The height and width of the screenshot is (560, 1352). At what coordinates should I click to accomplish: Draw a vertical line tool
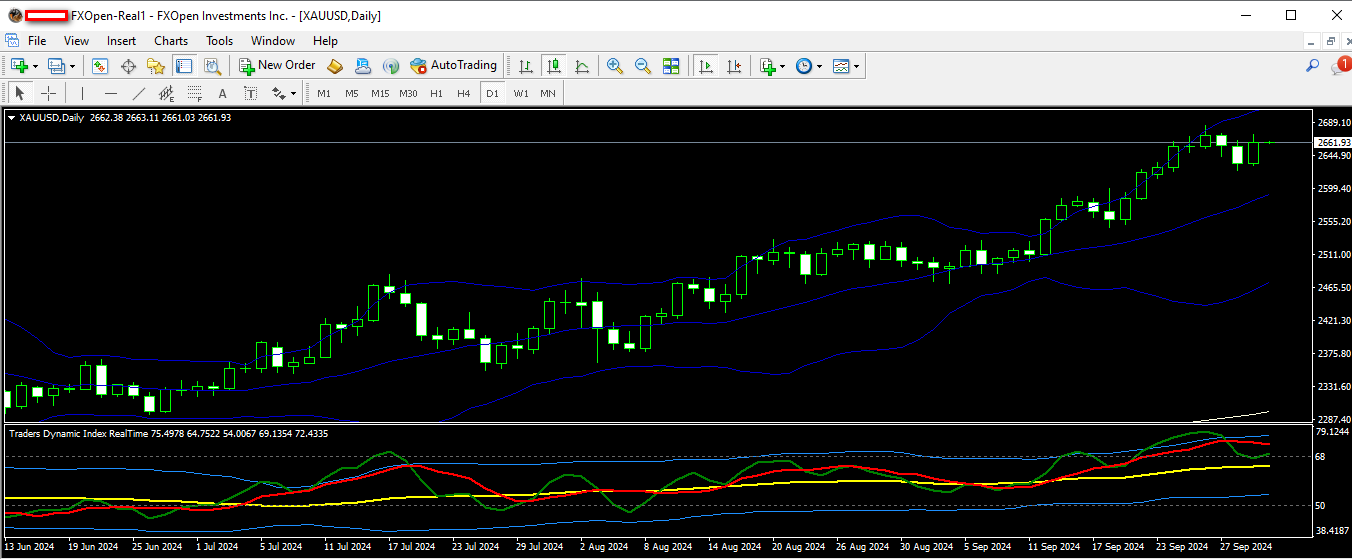[82, 93]
